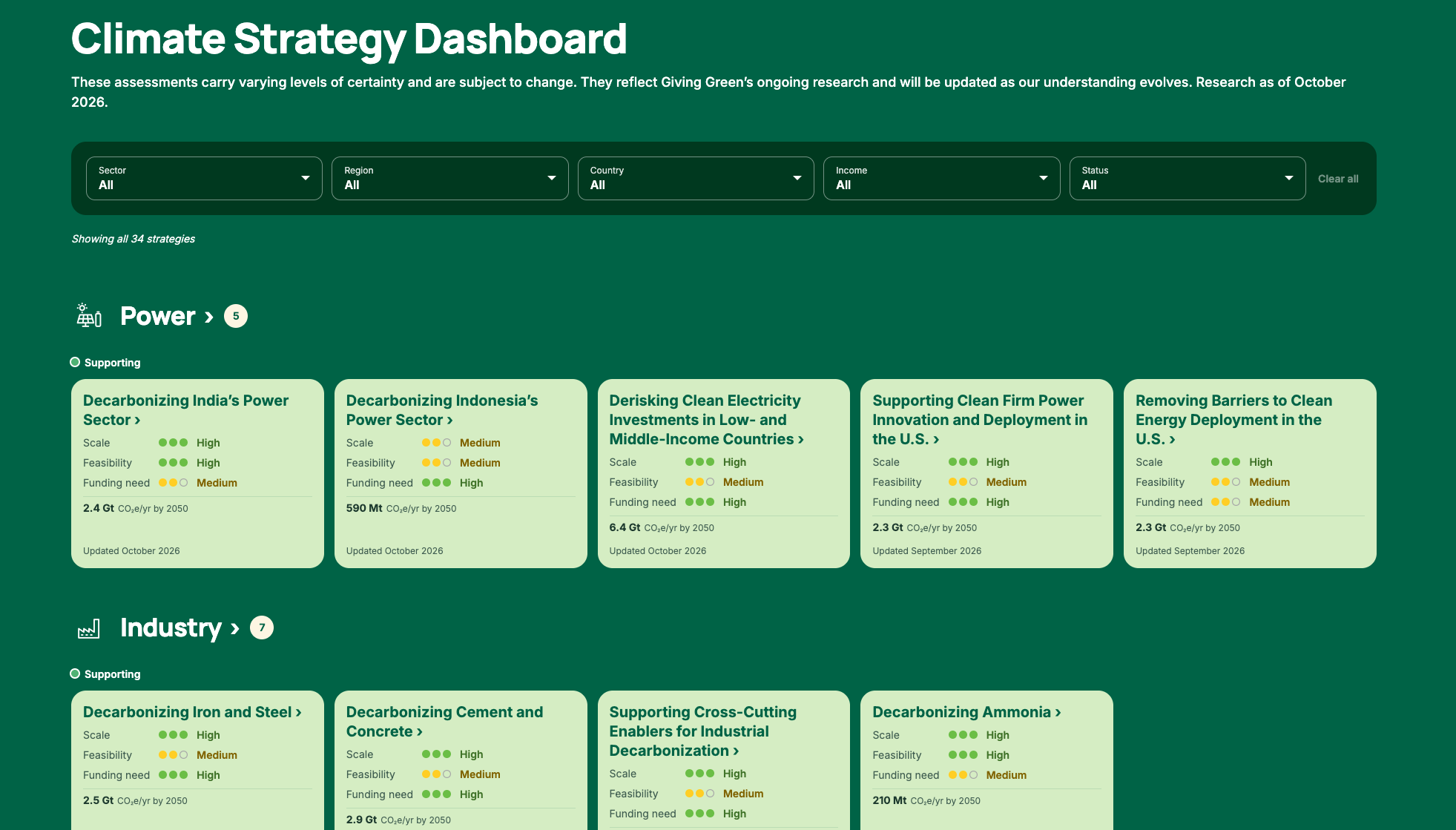
Task: Click Feasibility Medium rating on Indonesia card
Action: [x=480, y=463]
